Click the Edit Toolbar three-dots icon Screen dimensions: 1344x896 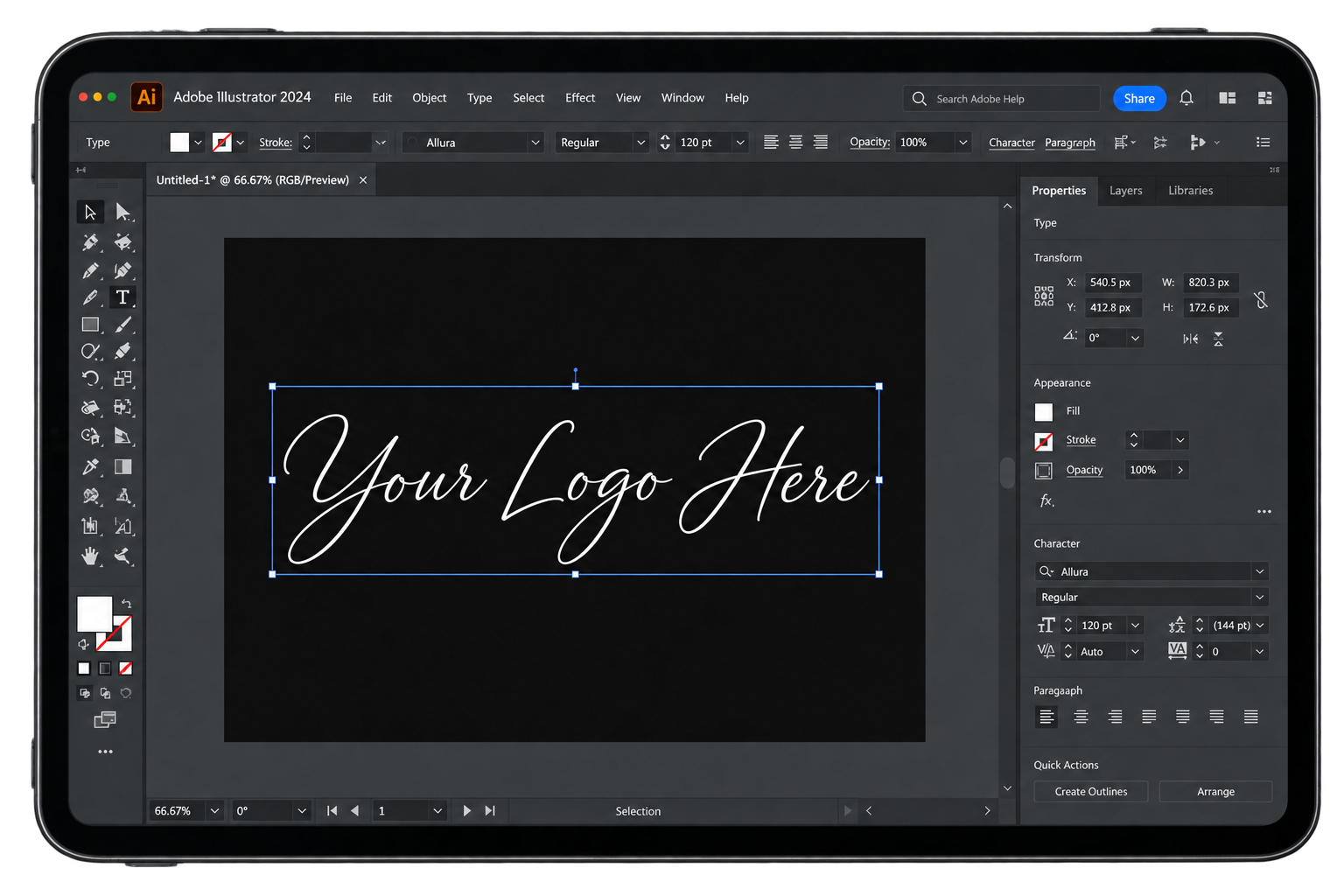[x=105, y=752]
